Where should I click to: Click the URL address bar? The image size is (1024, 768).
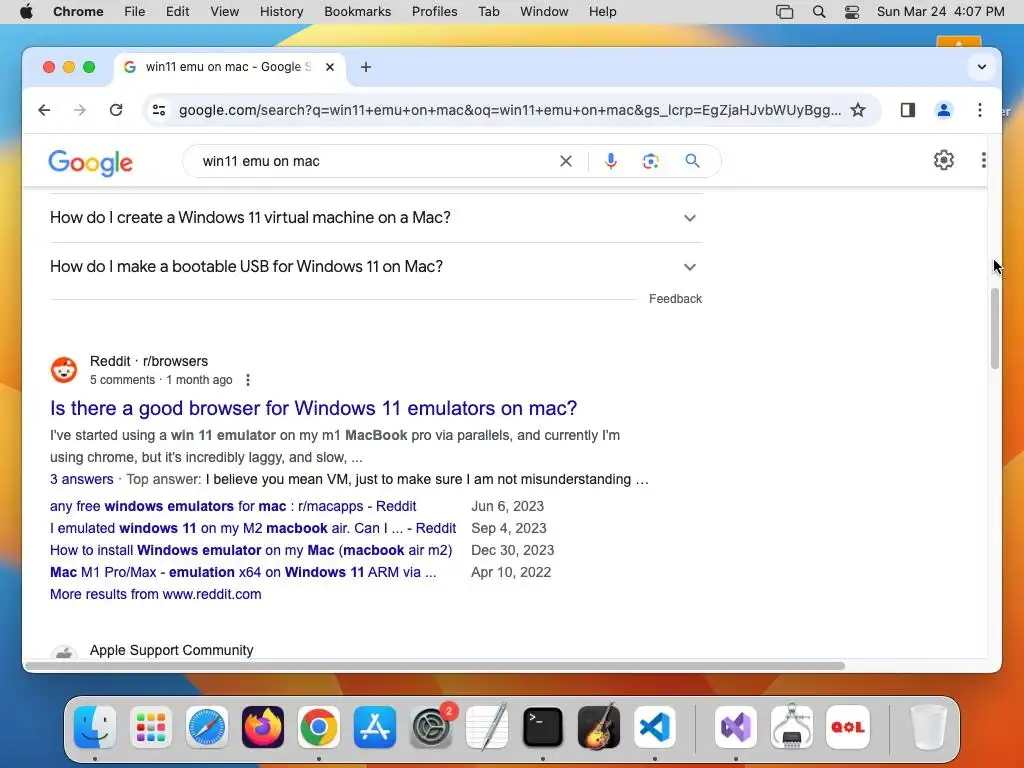pos(510,110)
